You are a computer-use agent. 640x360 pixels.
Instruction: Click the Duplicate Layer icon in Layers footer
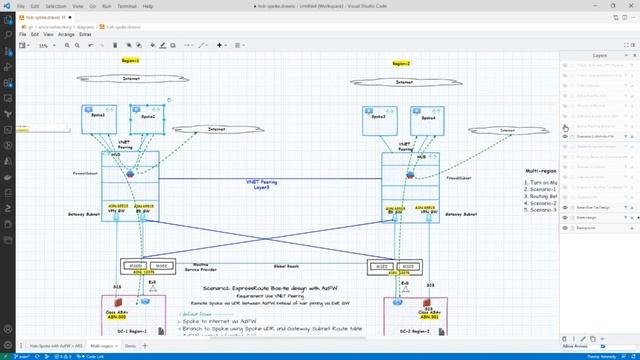pos(593,339)
